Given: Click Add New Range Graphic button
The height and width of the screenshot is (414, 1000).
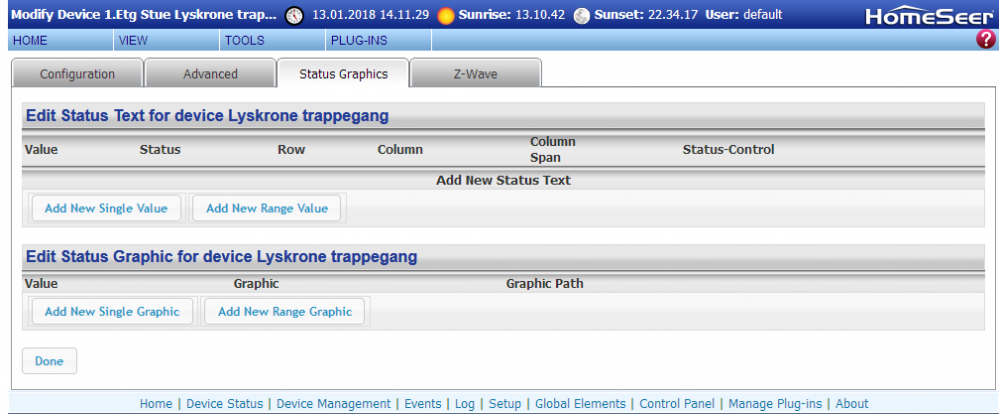Looking at the screenshot, I should point(285,312).
